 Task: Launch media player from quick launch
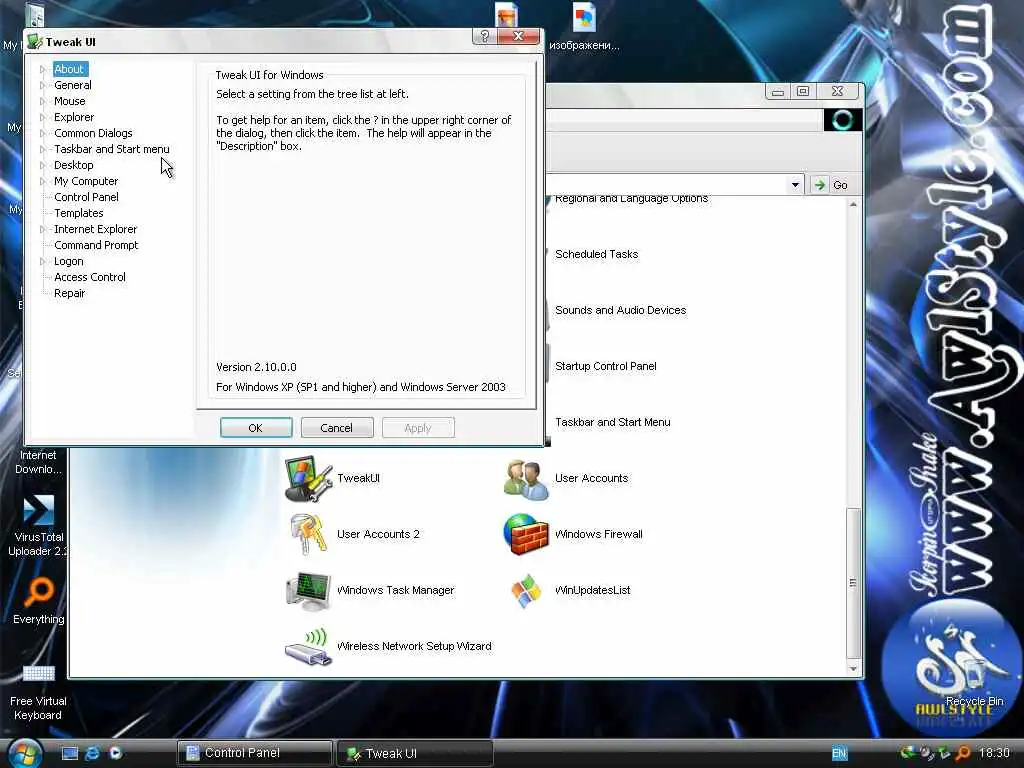[x=116, y=753]
